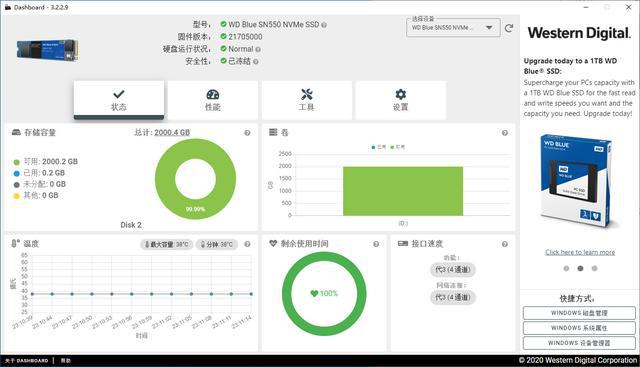
Task: Click the help icon in the 存储容量 panel
Action: 247,133
